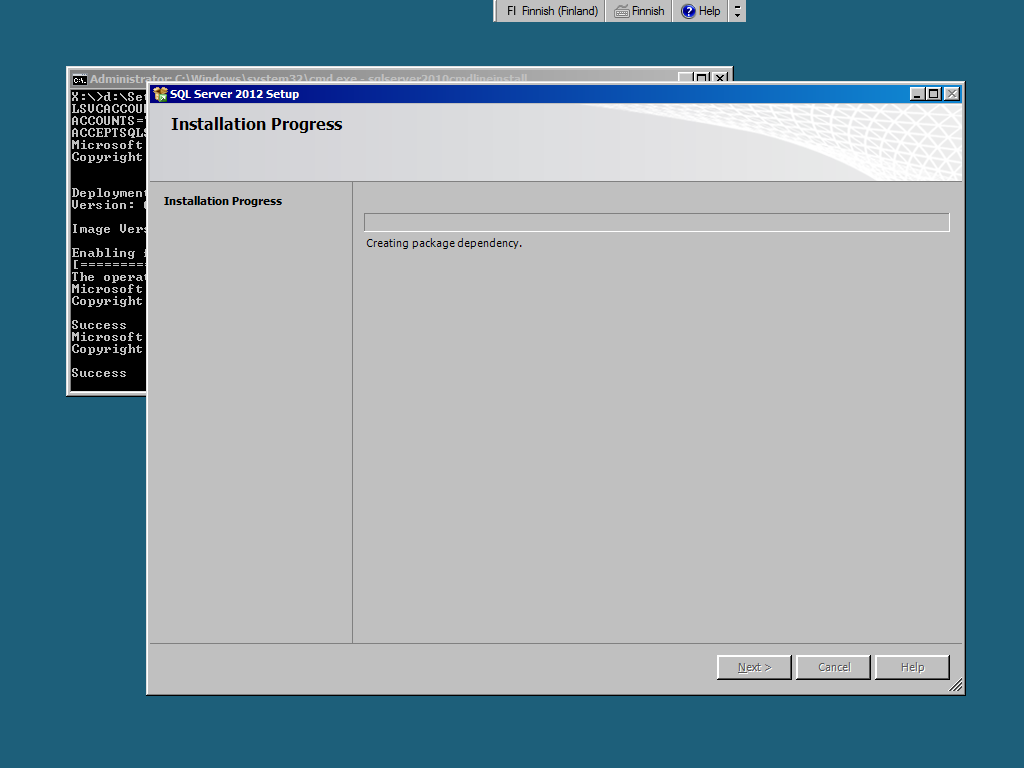Click the Installation Progress page heading
Screen dimensions: 1024x768
click(x=257, y=125)
